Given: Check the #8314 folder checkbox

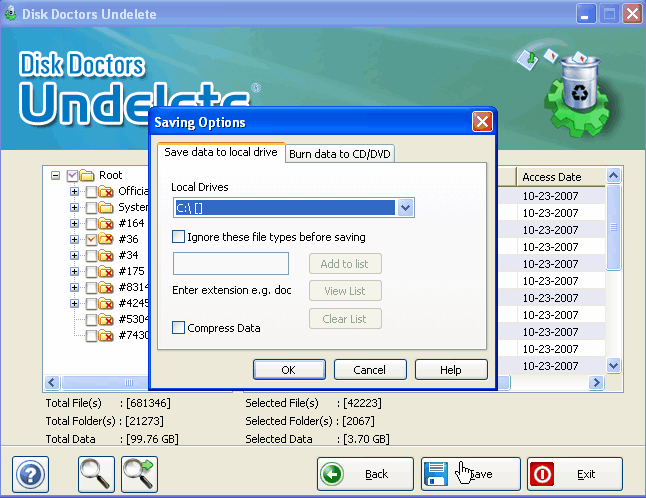Looking at the screenshot, I should pyautogui.click(x=91, y=288).
